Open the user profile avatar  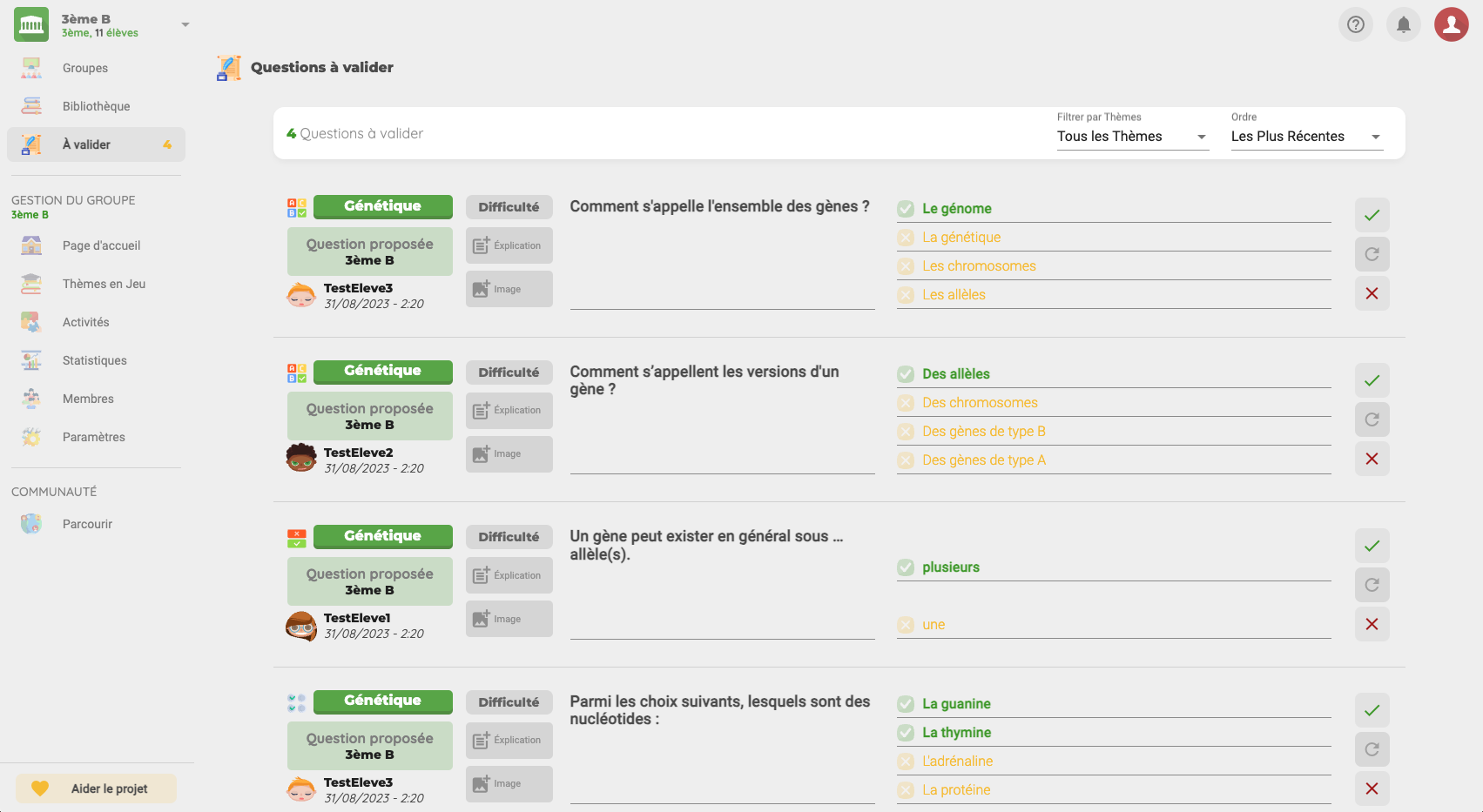tap(1451, 24)
